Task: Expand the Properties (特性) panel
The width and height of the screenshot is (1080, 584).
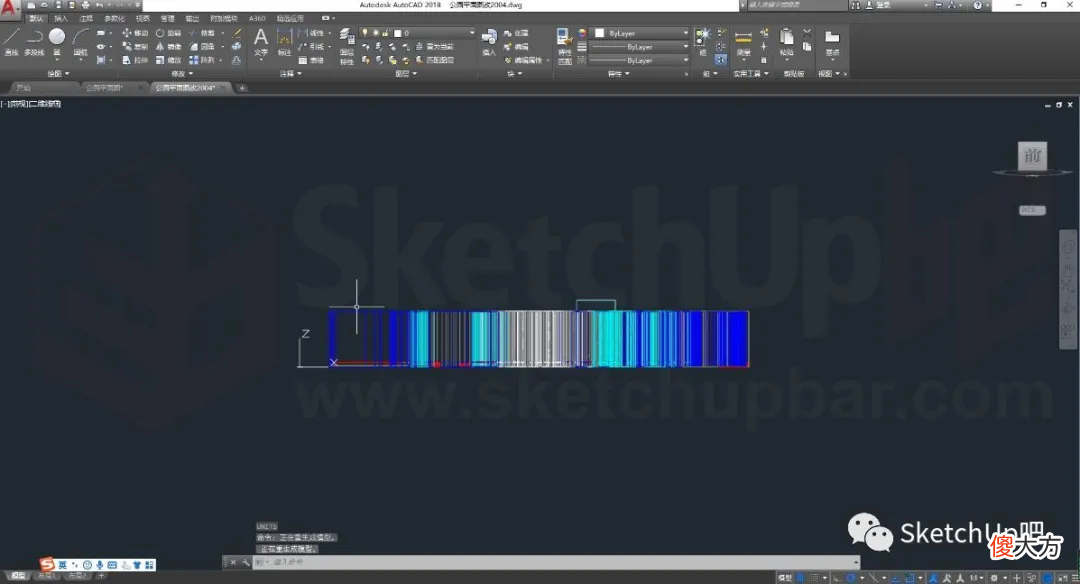Action: coord(619,74)
